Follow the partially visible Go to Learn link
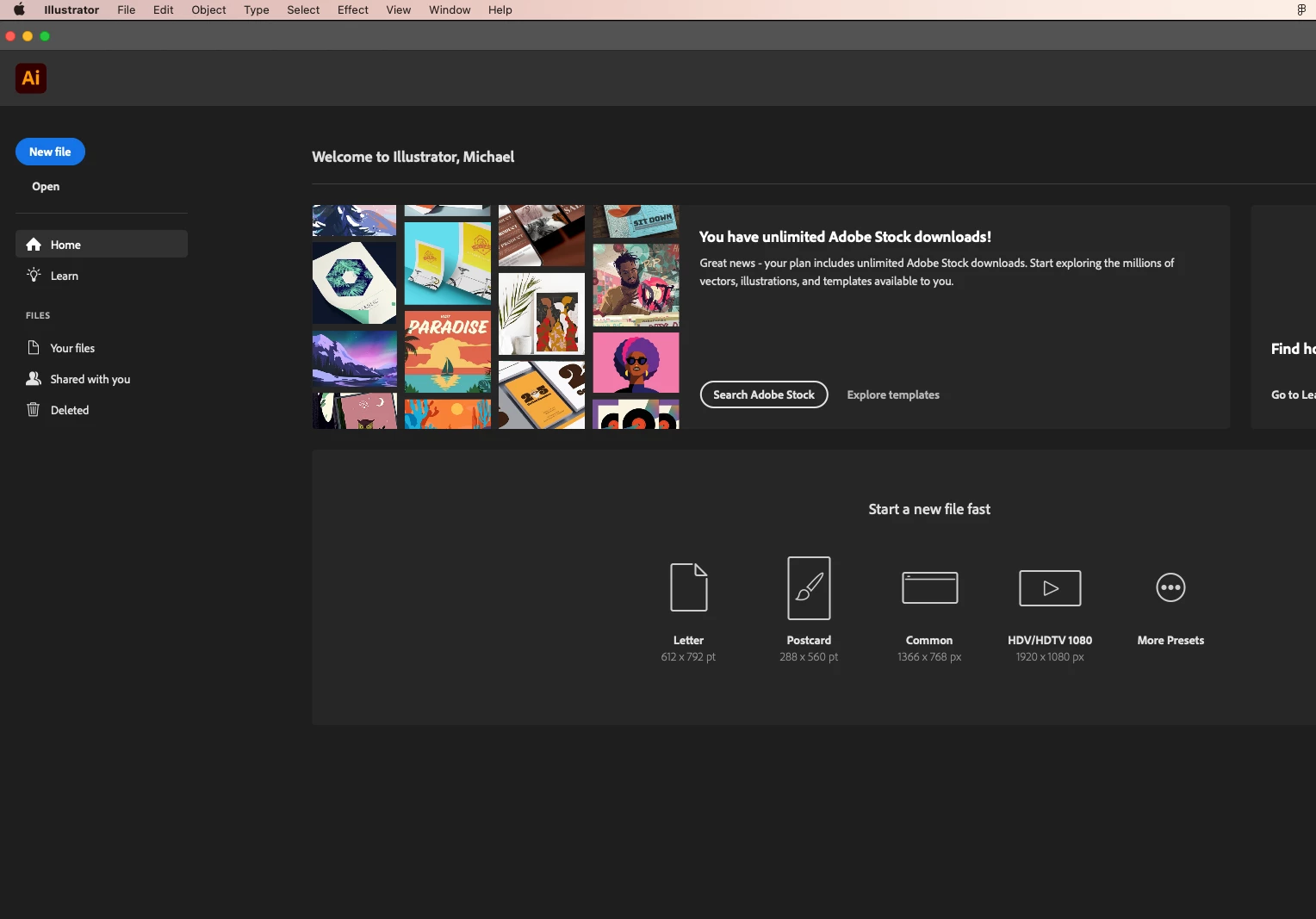This screenshot has width=1316, height=919. click(1293, 394)
